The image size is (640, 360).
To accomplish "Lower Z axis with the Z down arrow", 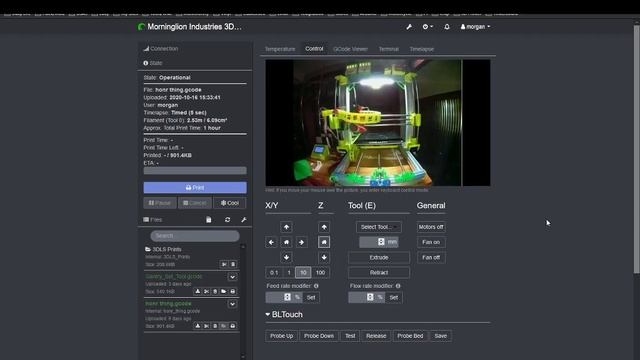I will point(324,257).
